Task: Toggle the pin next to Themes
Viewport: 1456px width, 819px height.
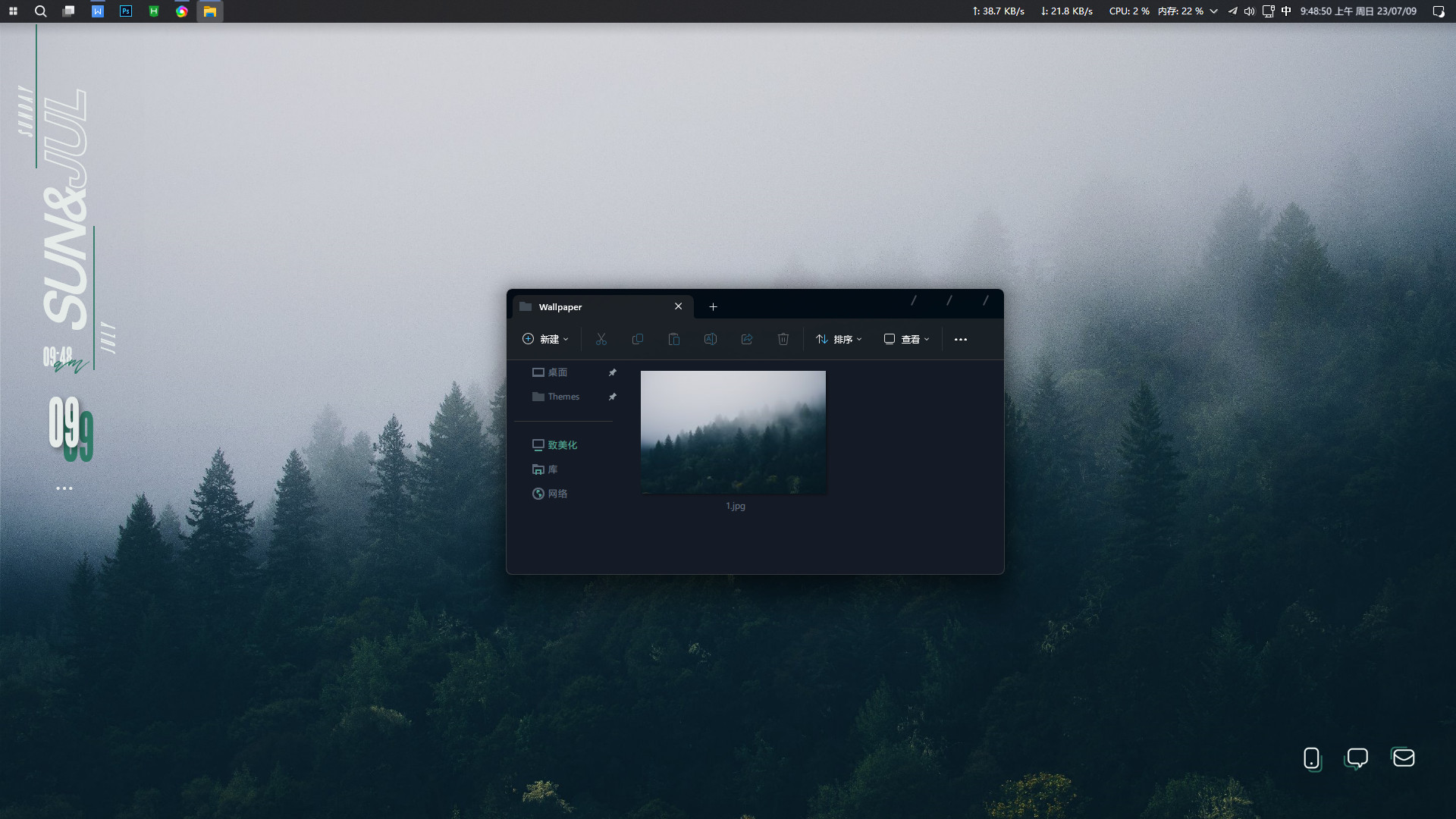Action: point(613,397)
